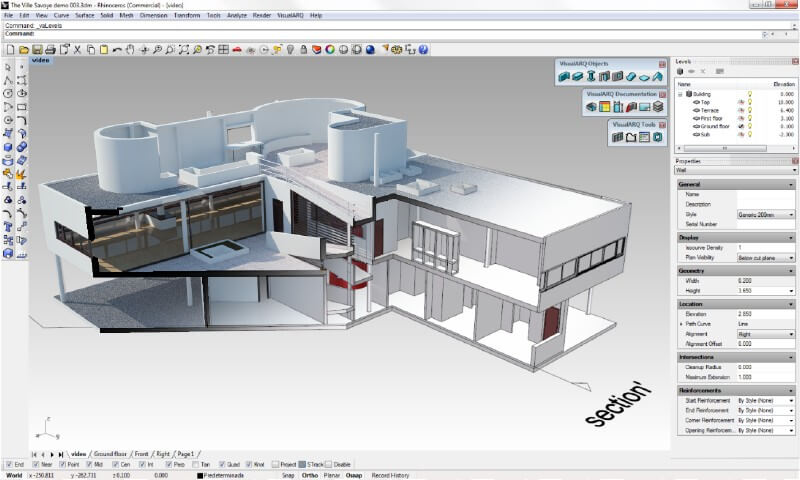Uncheck the Near osnap checkbox
800x480 pixels.
click(36, 464)
